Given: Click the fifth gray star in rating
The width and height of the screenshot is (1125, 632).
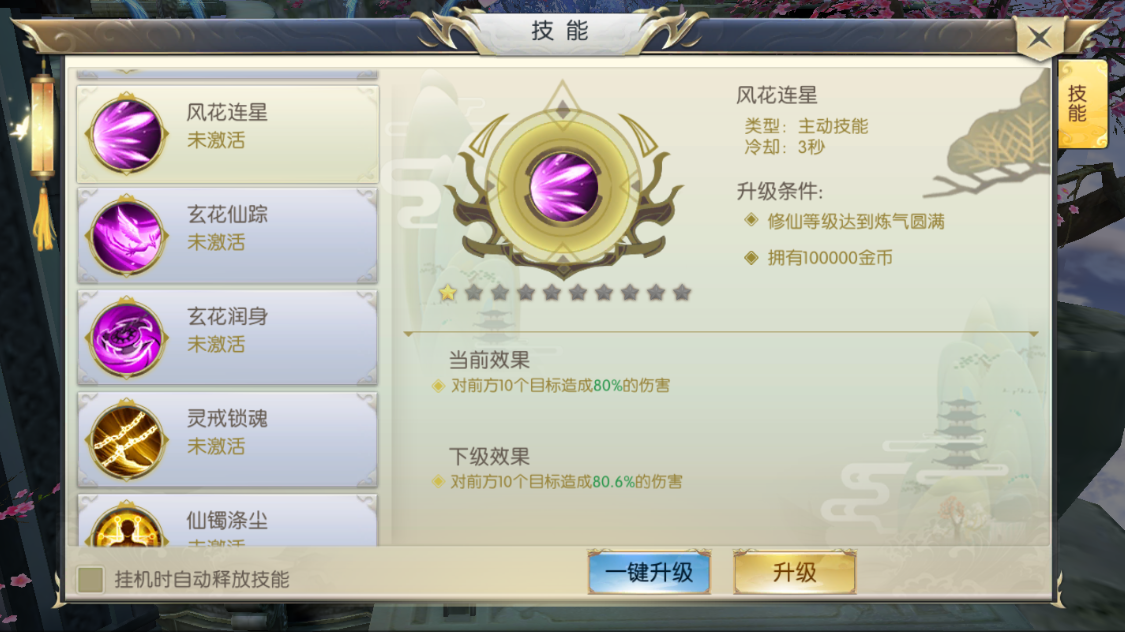Looking at the screenshot, I should pyautogui.click(x=578, y=292).
